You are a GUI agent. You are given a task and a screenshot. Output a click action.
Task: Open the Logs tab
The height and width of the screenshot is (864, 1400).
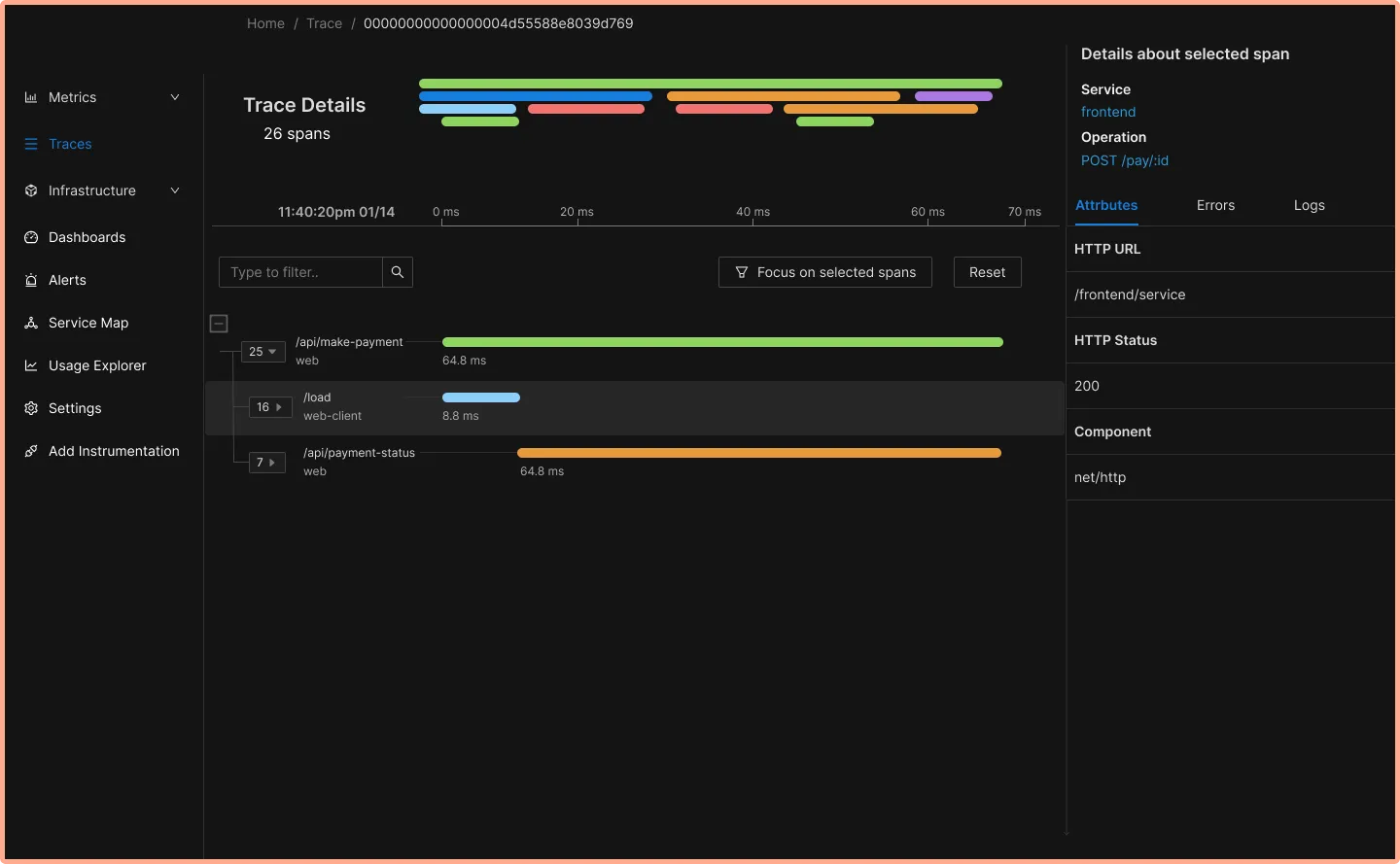pos(1309,205)
